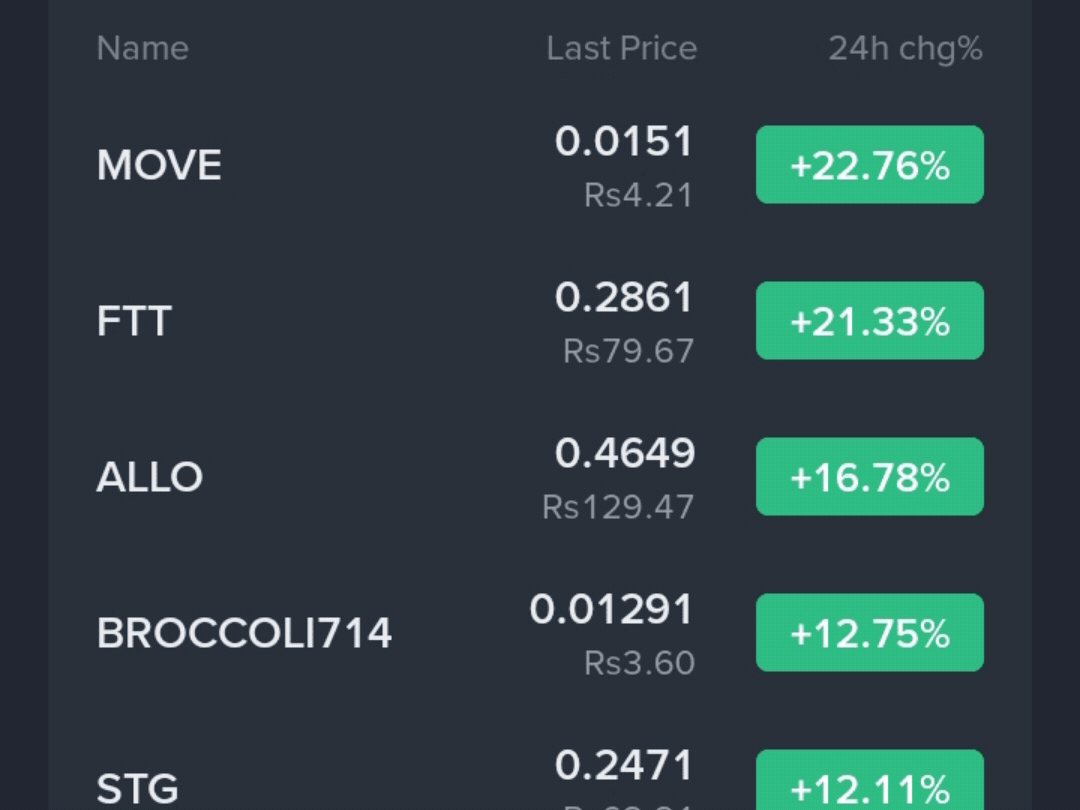Viewport: 1080px width, 810px height.
Task: Click the FTT price 0.2861
Action: 623,297
